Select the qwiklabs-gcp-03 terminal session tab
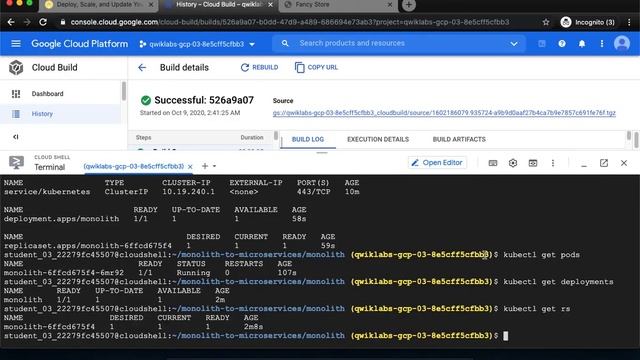This screenshot has height=360, width=640. click(133, 167)
